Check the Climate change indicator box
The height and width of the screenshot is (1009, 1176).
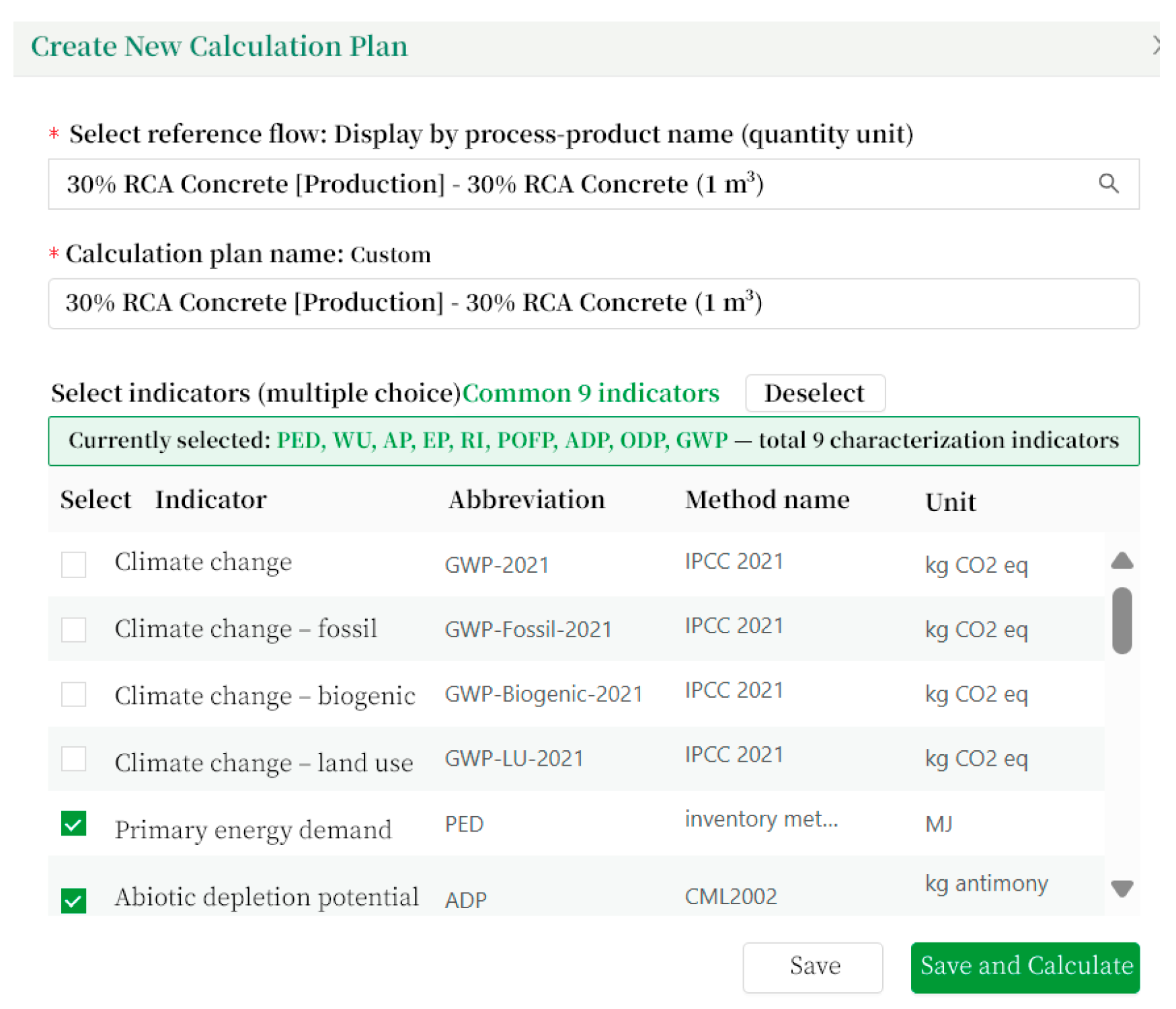point(73,564)
